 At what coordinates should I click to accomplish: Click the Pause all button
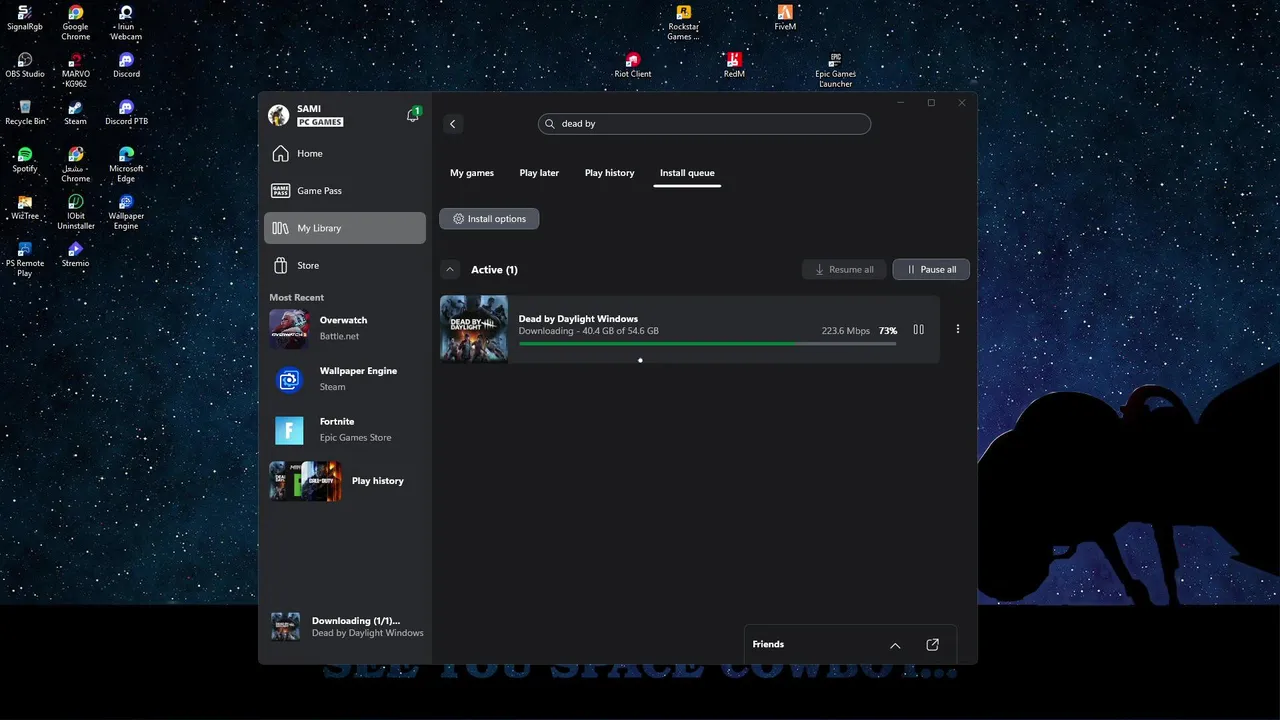click(x=931, y=269)
